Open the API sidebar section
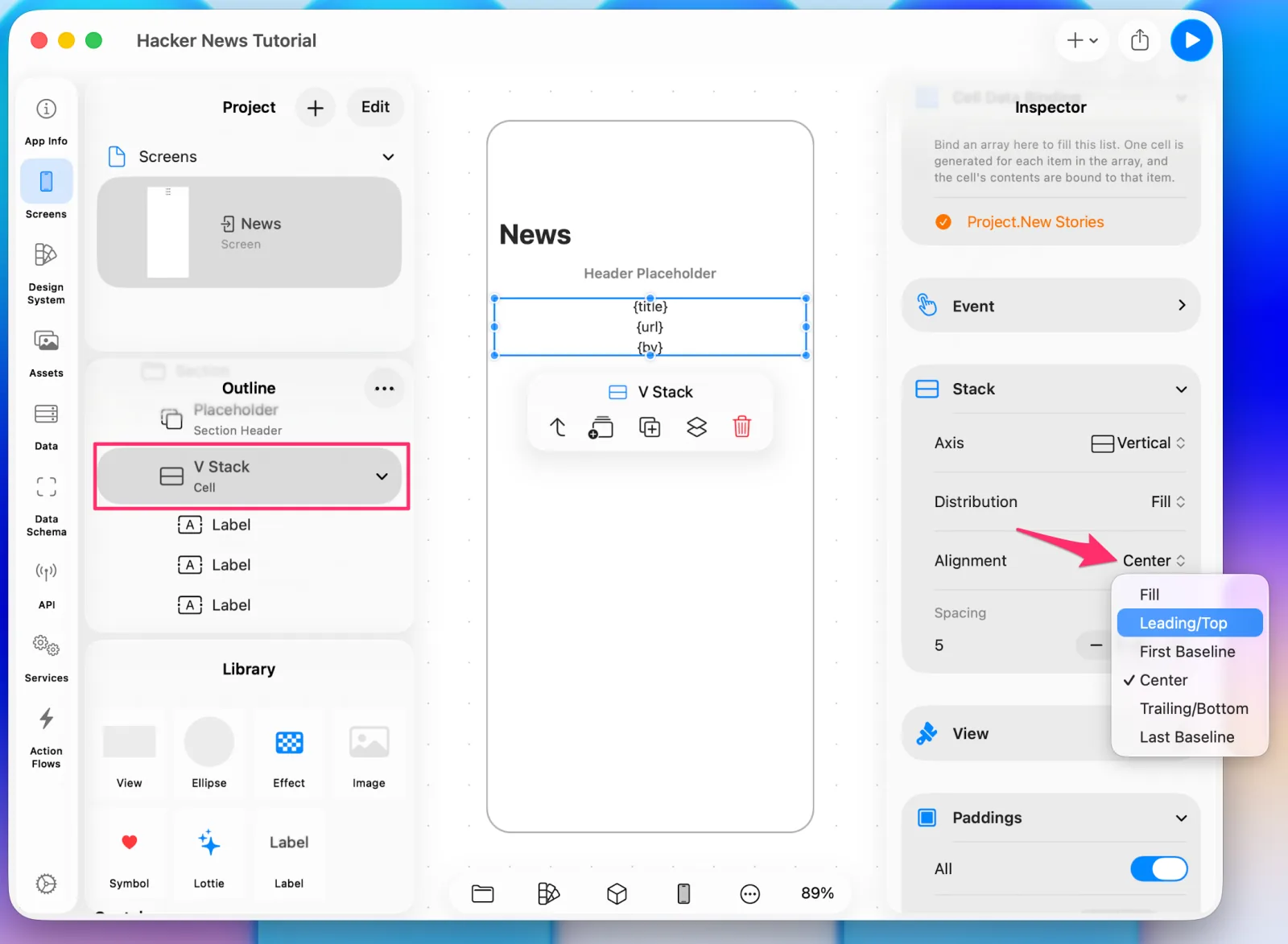Screen dimensions: 1288x944 click(46, 584)
